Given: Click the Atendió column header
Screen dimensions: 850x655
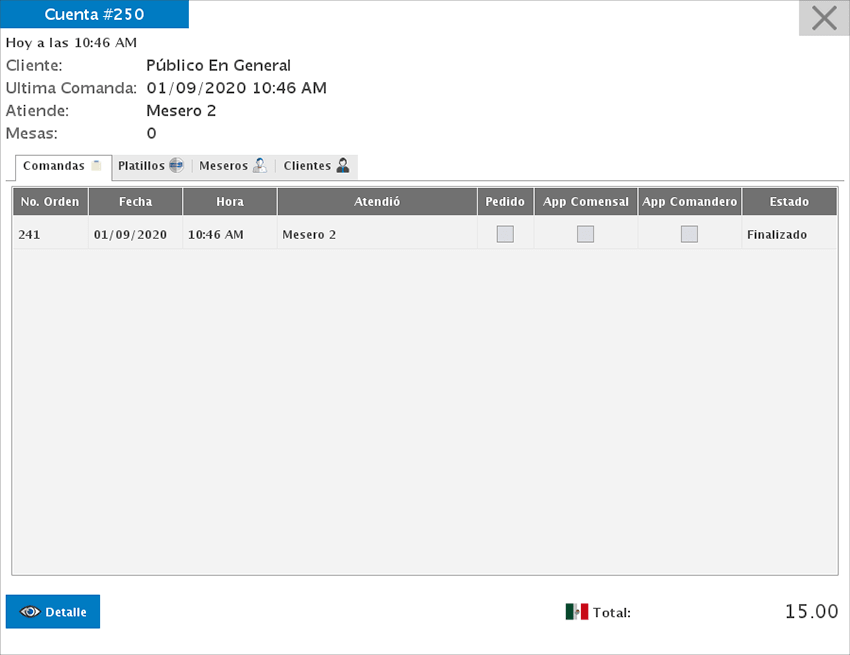Looking at the screenshot, I should point(377,202).
